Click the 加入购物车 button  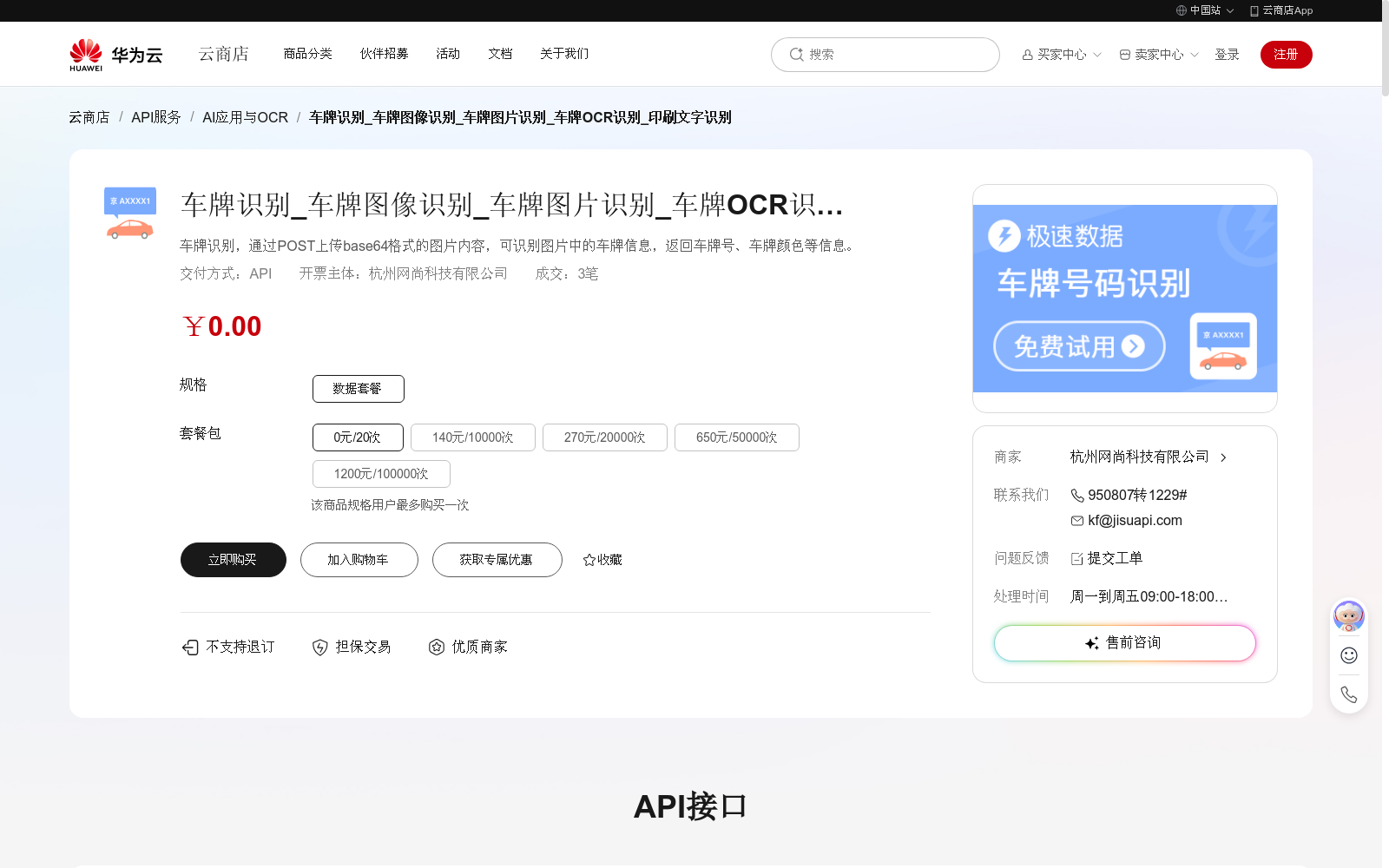pos(359,560)
